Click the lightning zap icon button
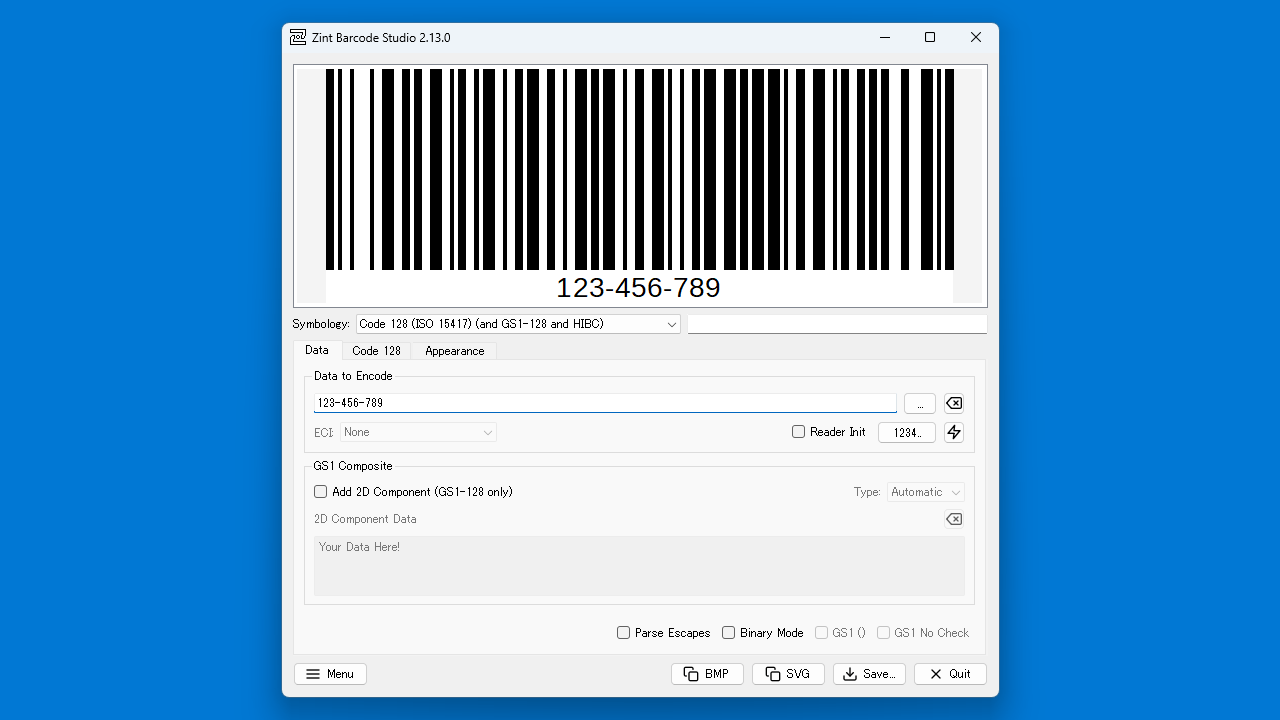This screenshot has width=1280, height=720. tap(954, 432)
